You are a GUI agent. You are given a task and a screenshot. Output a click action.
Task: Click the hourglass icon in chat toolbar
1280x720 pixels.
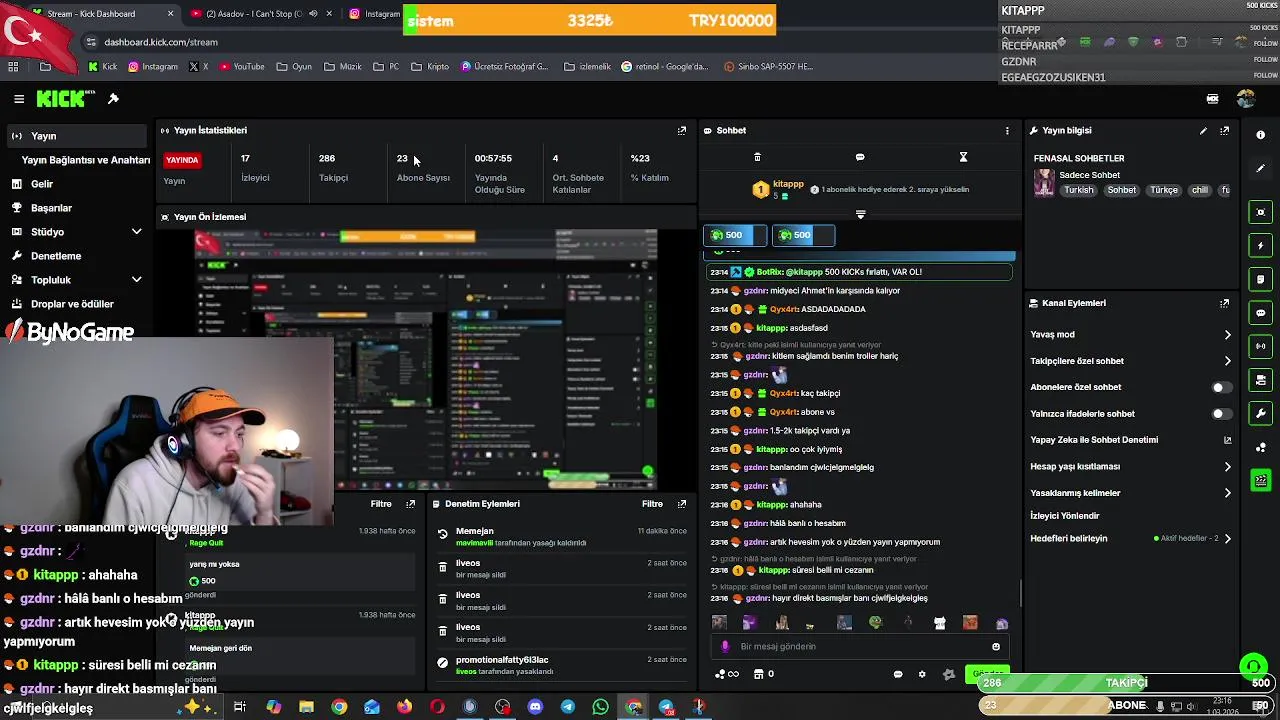(x=963, y=157)
